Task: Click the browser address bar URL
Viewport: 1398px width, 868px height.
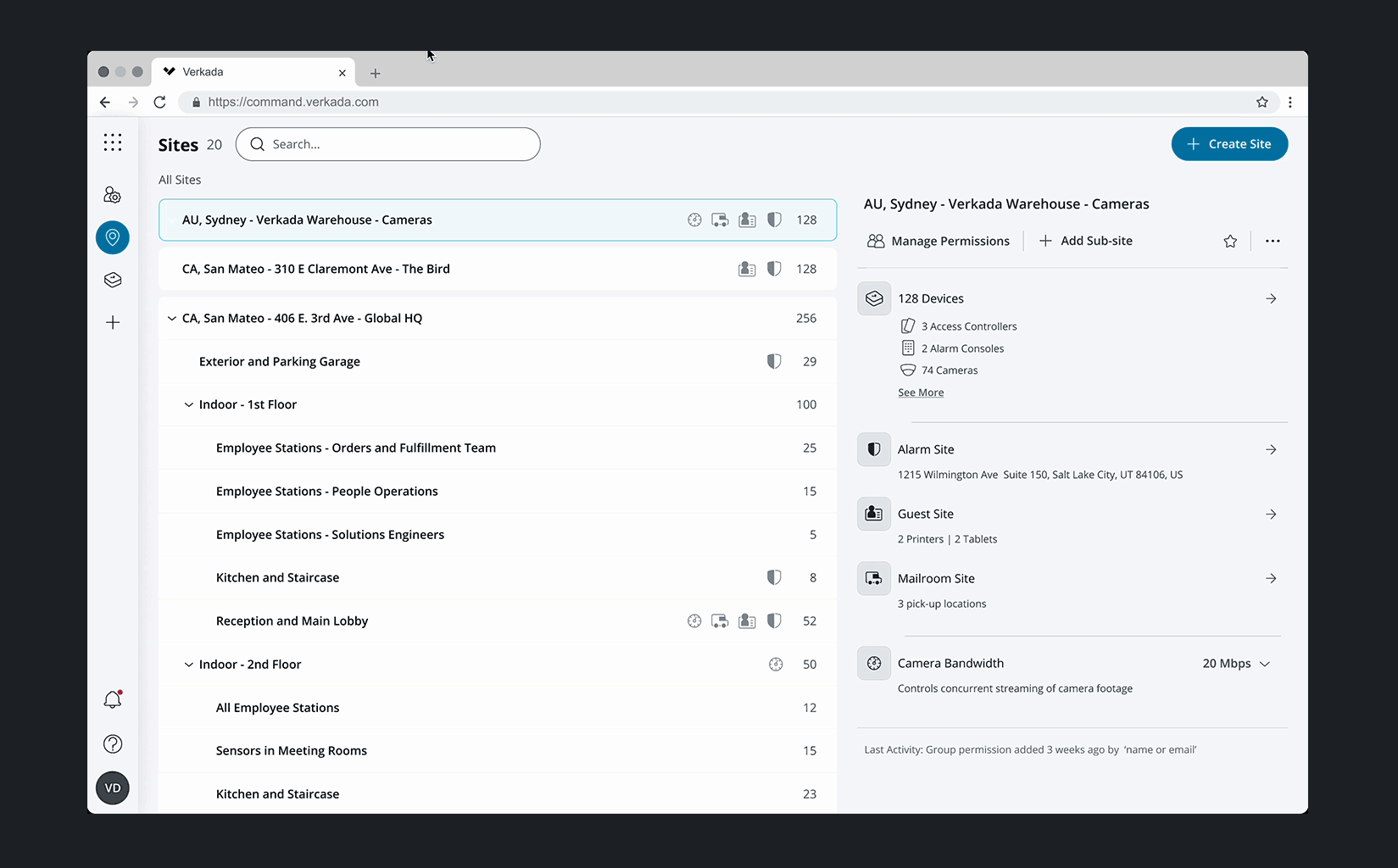Action: pos(293,102)
